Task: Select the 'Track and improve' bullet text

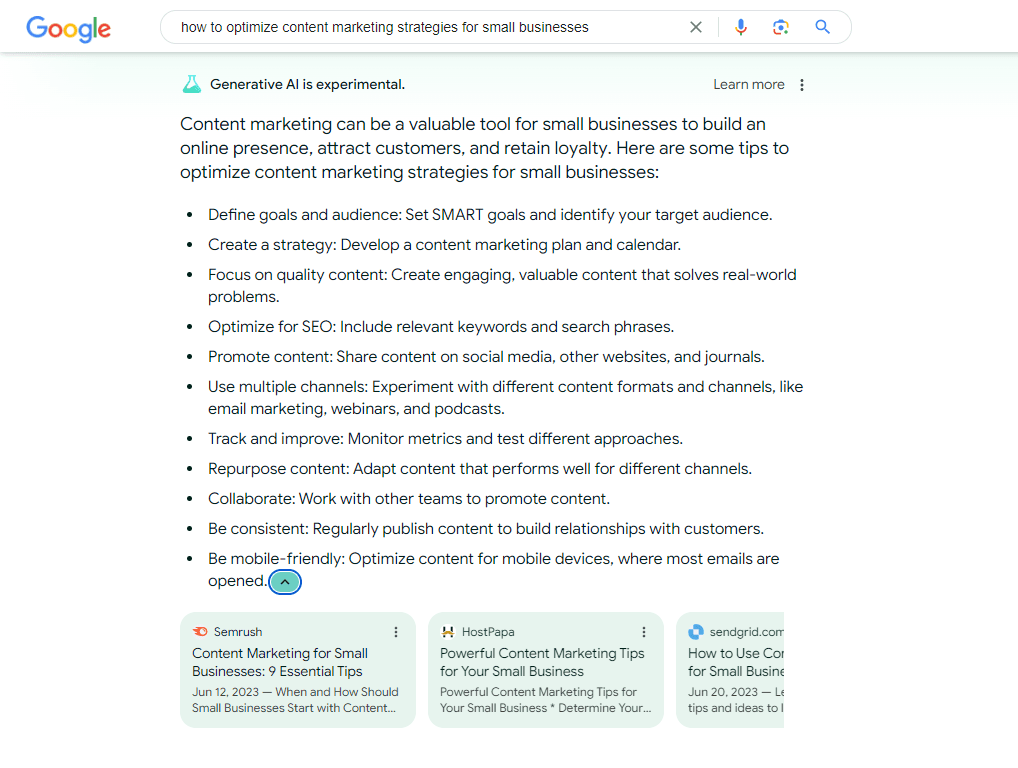Action: point(445,439)
